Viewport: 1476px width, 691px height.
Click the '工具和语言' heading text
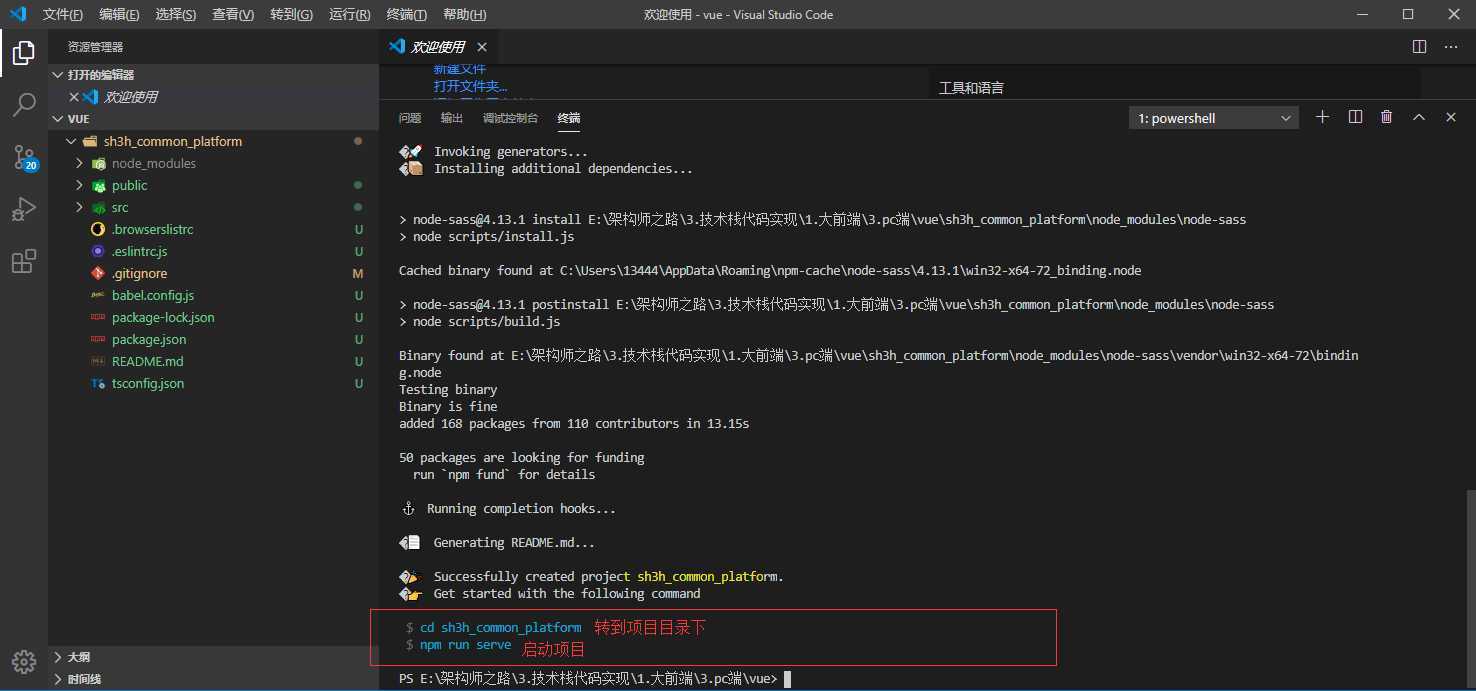pyautogui.click(x=971, y=88)
